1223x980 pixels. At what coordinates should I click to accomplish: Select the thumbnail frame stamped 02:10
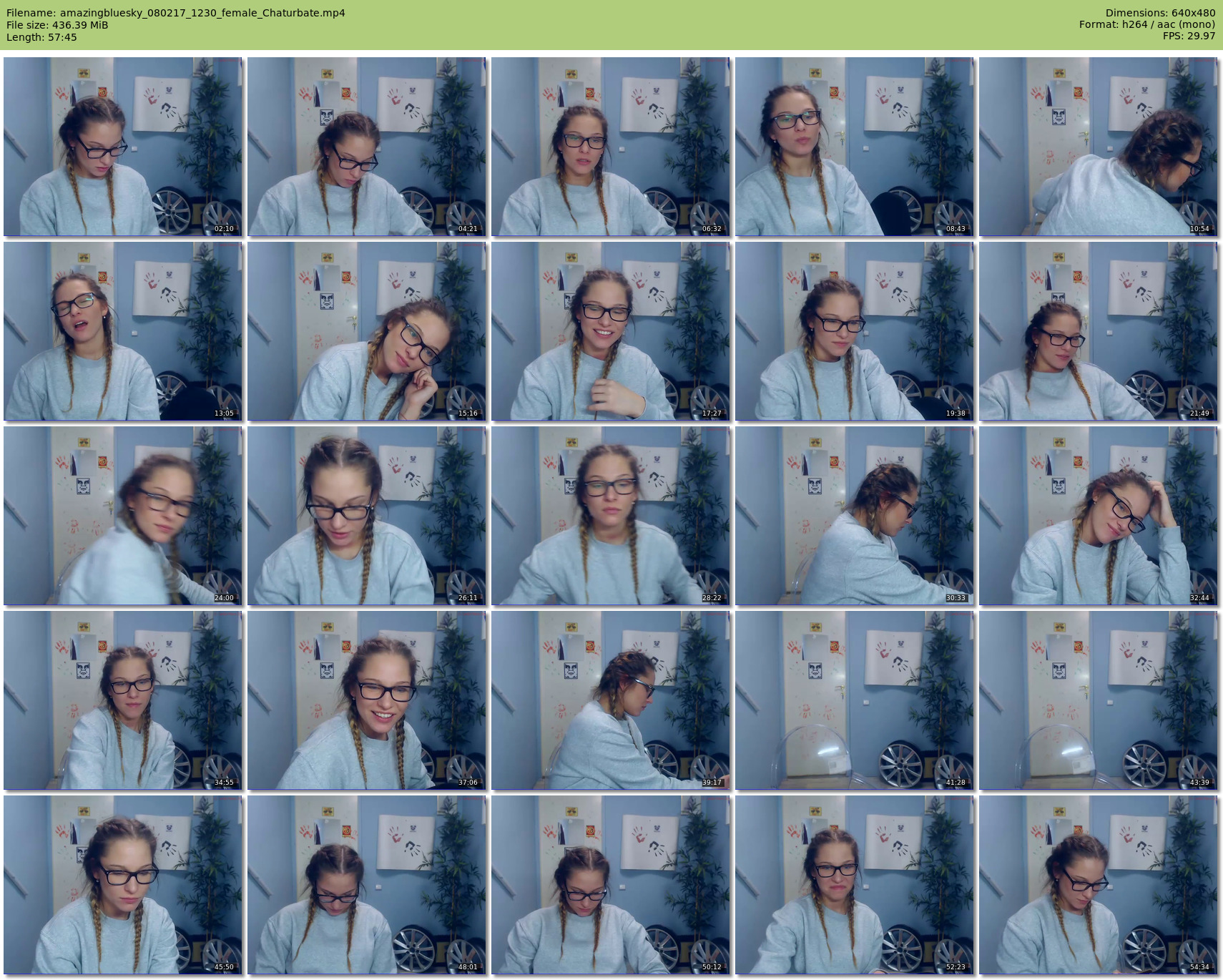pyautogui.click(x=123, y=147)
